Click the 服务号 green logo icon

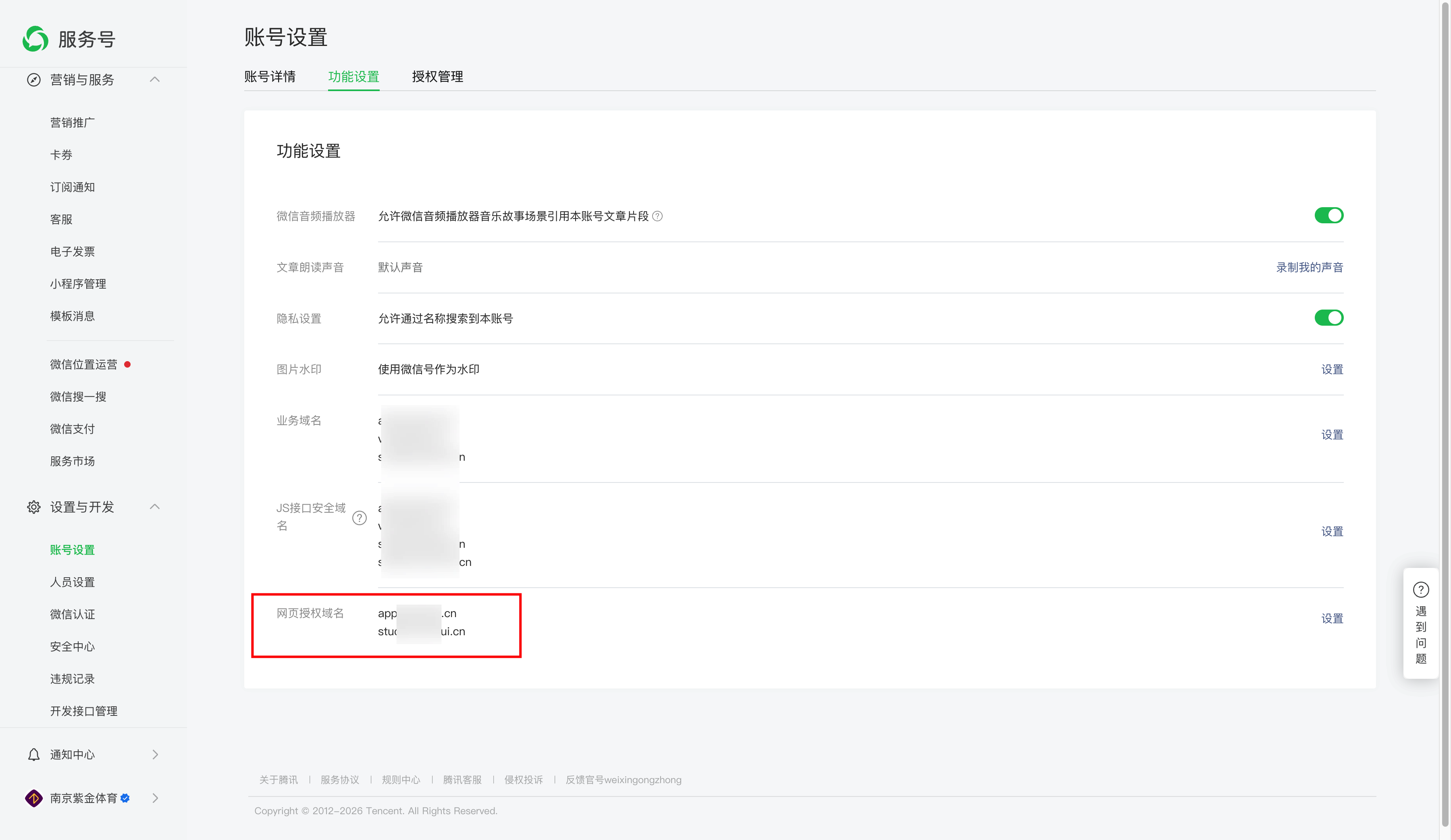pos(35,39)
